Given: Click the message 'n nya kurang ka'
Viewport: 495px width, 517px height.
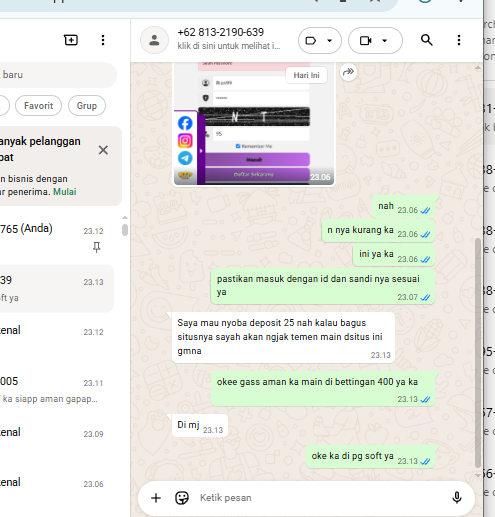Looking at the screenshot, I should (x=378, y=231).
